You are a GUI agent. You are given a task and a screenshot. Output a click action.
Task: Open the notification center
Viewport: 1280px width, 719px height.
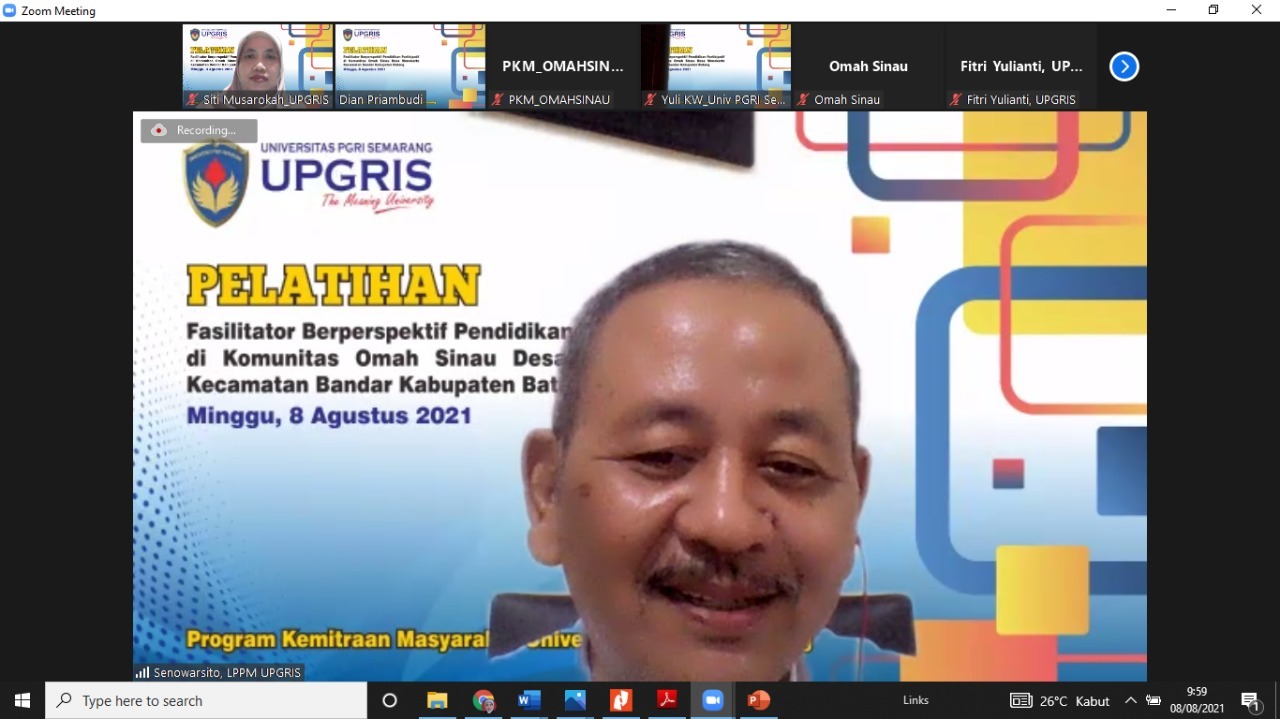pyautogui.click(x=1250, y=700)
